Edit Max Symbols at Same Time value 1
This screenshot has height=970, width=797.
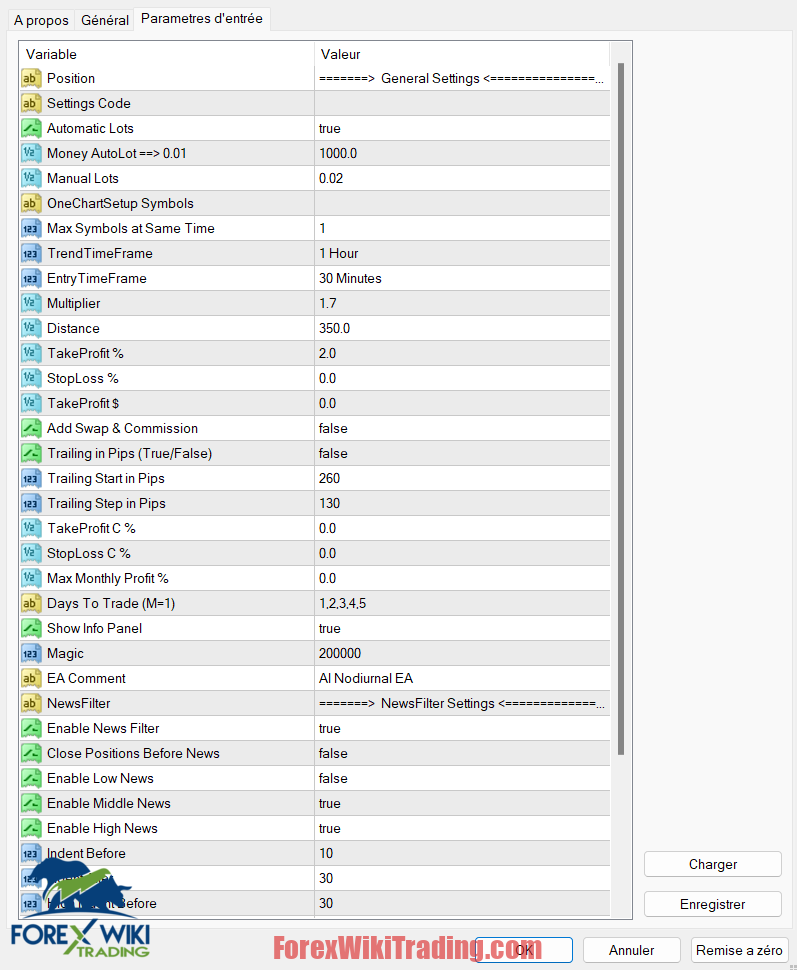462,228
